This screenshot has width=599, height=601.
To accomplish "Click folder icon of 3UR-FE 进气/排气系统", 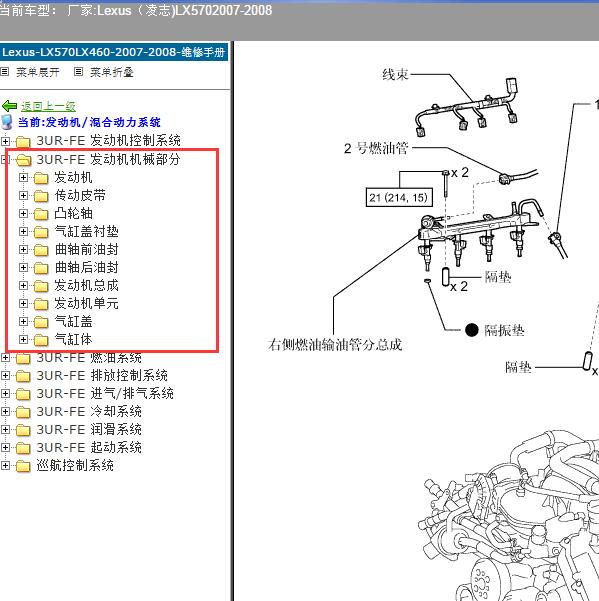I will [x=23, y=394].
